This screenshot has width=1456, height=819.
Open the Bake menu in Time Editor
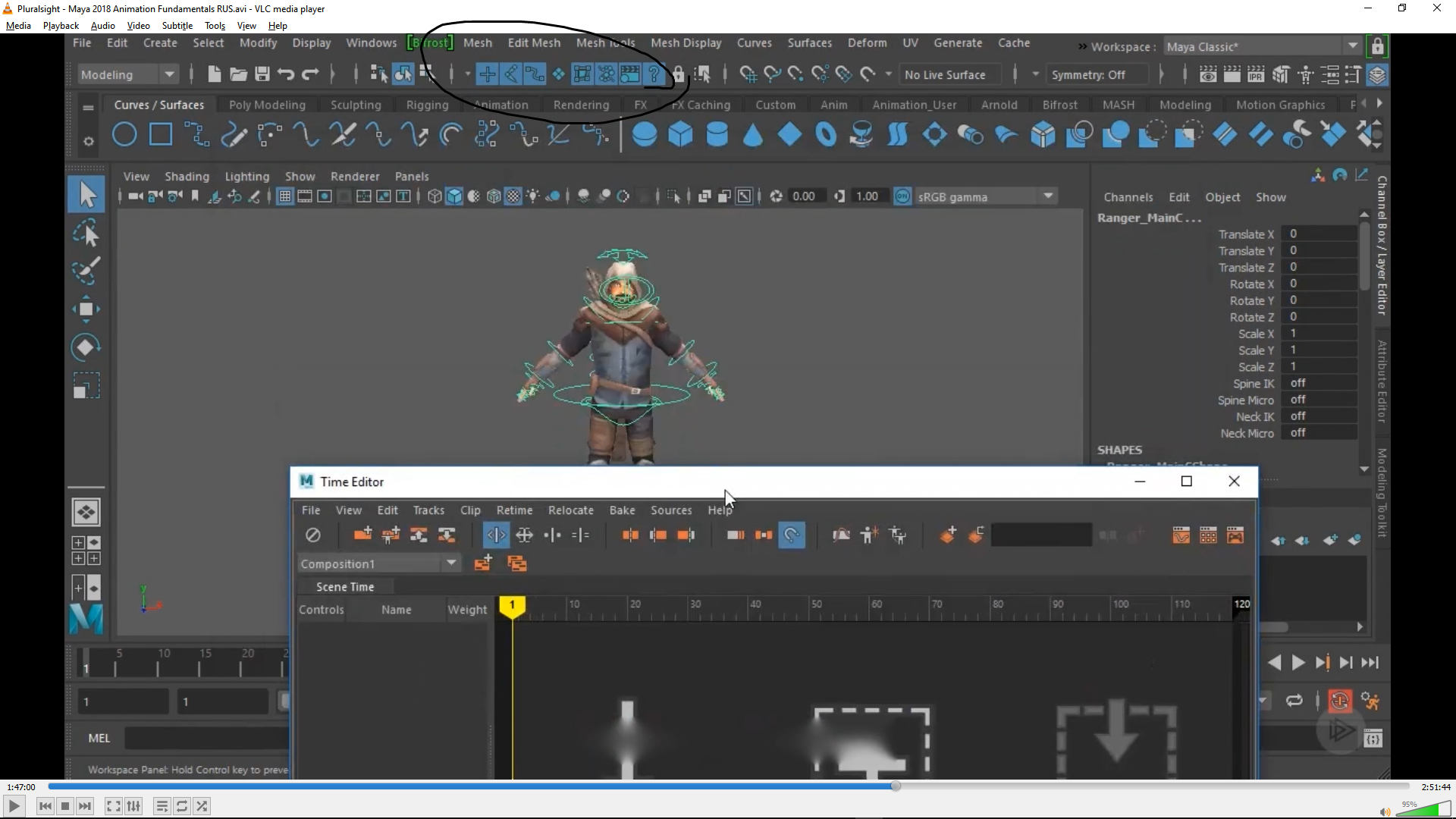coord(622,510)
